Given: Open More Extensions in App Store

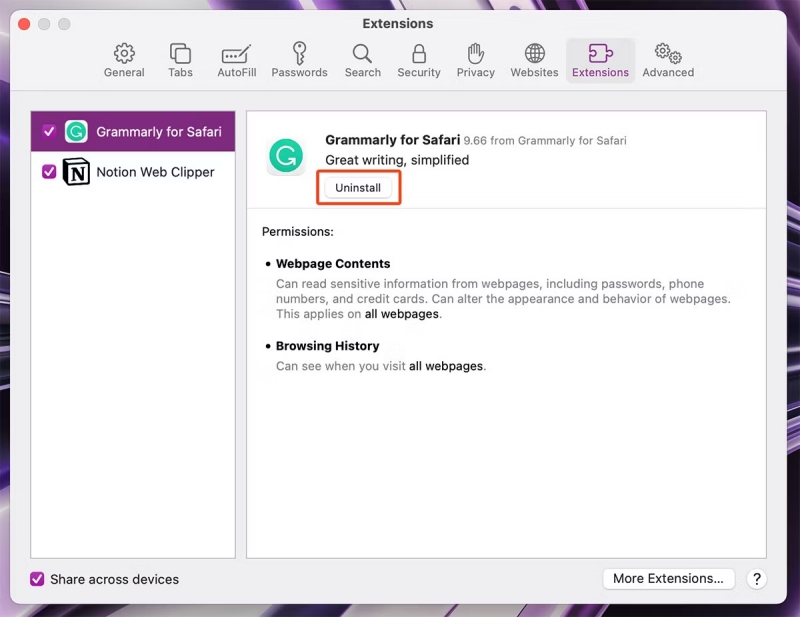Looking at the screenshot, I should [x=668, y=579].
